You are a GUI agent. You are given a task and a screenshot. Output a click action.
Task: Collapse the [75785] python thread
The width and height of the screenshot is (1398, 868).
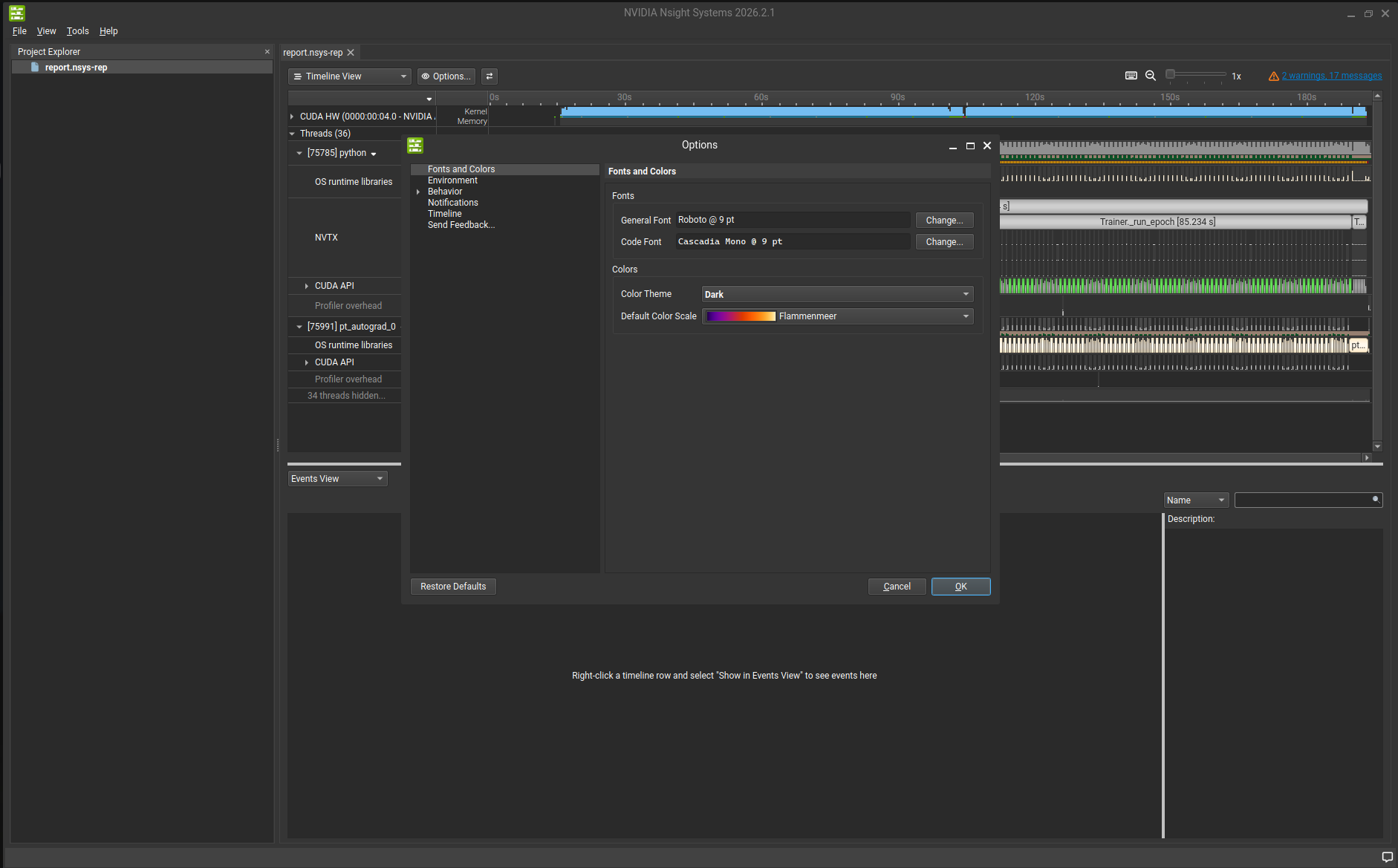[x=299, y=153]
